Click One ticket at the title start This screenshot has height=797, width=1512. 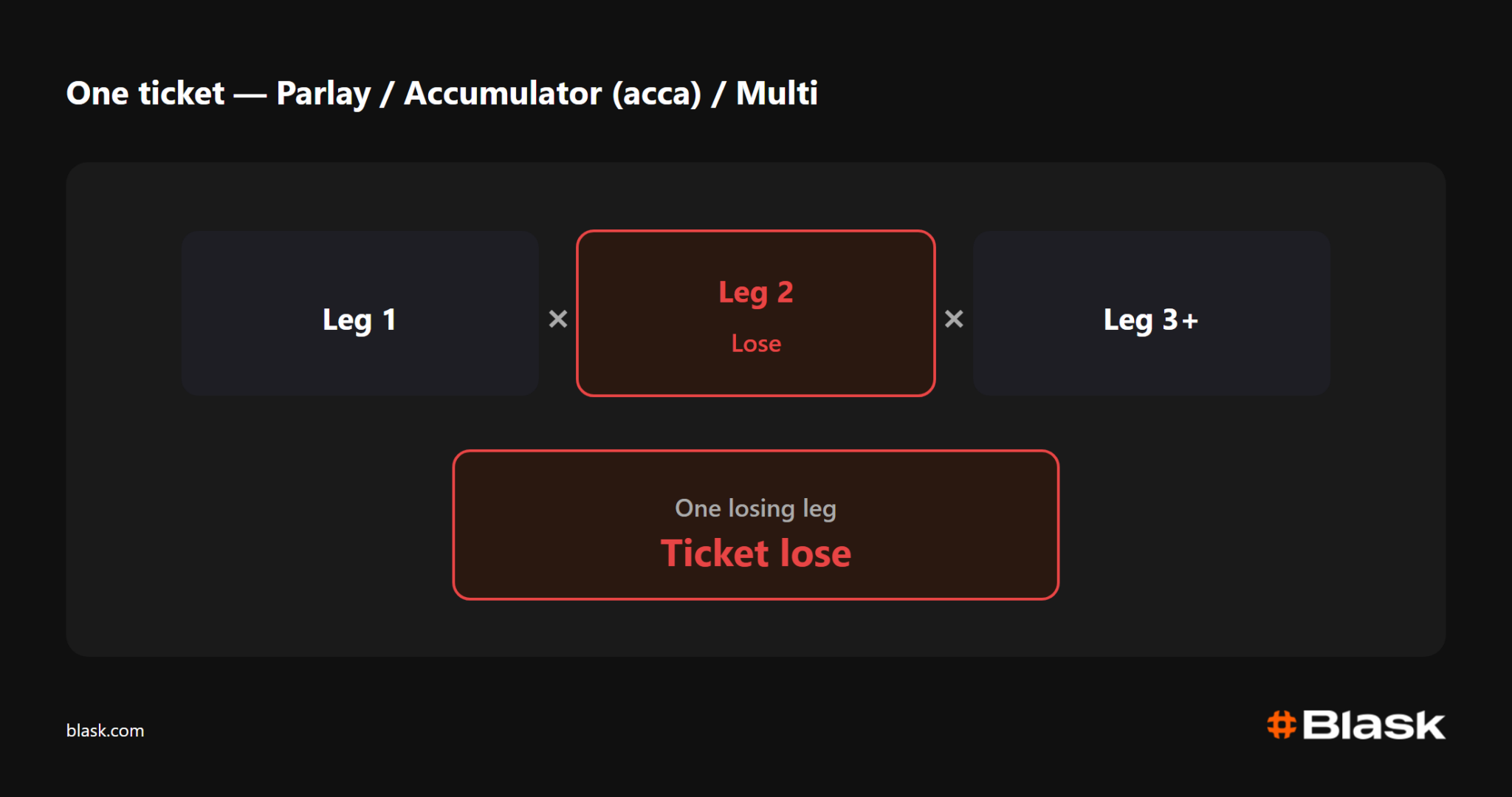(145, 93)
